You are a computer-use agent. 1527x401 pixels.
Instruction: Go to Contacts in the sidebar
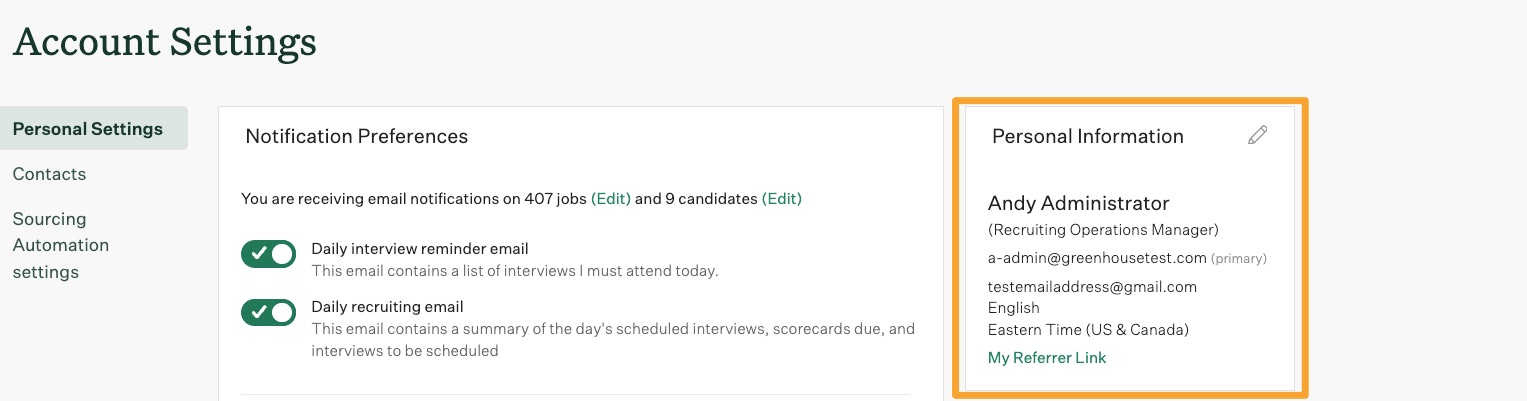(49, 174)
